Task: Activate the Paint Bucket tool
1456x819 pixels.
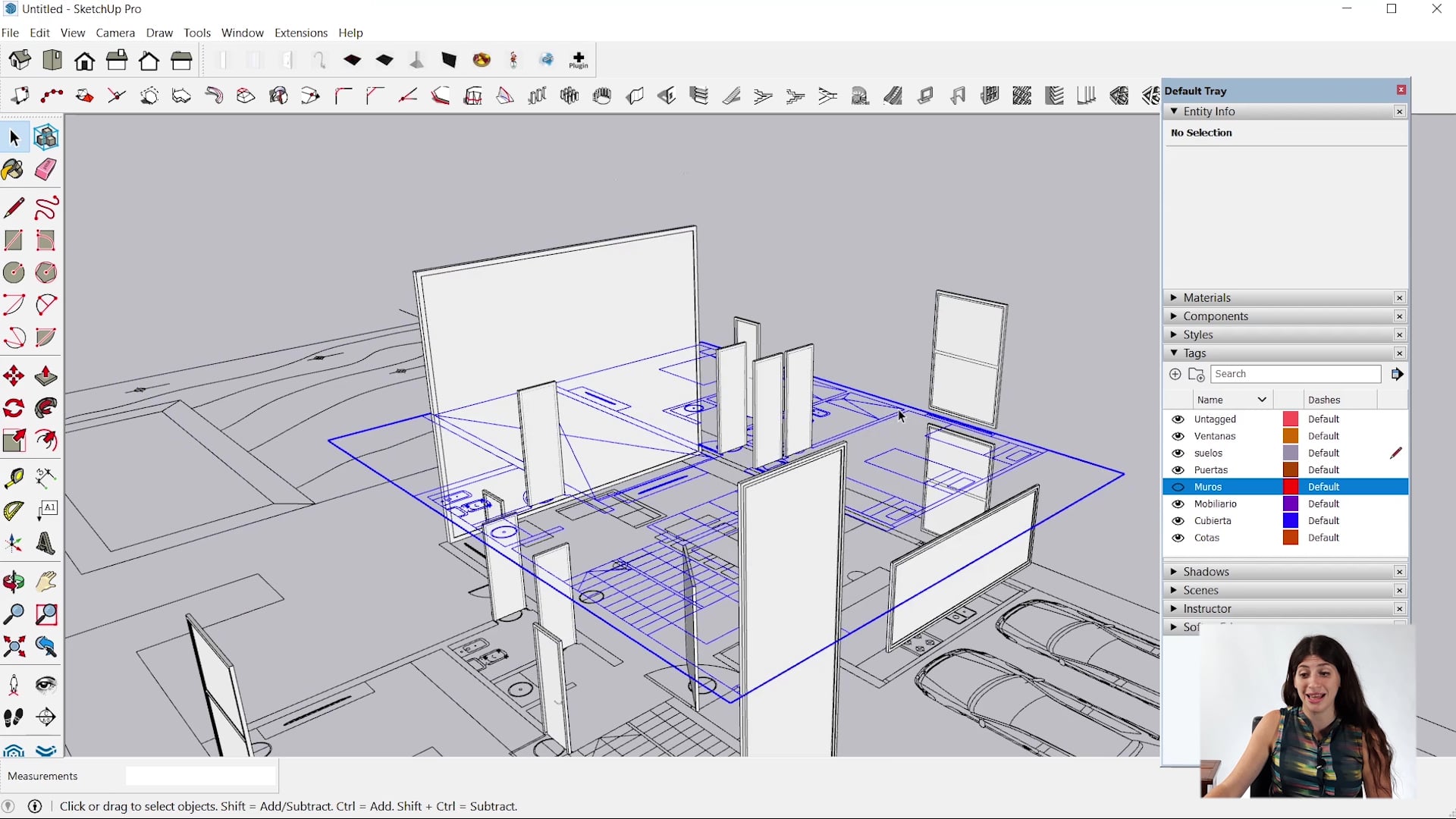Action: click(12, 170)
